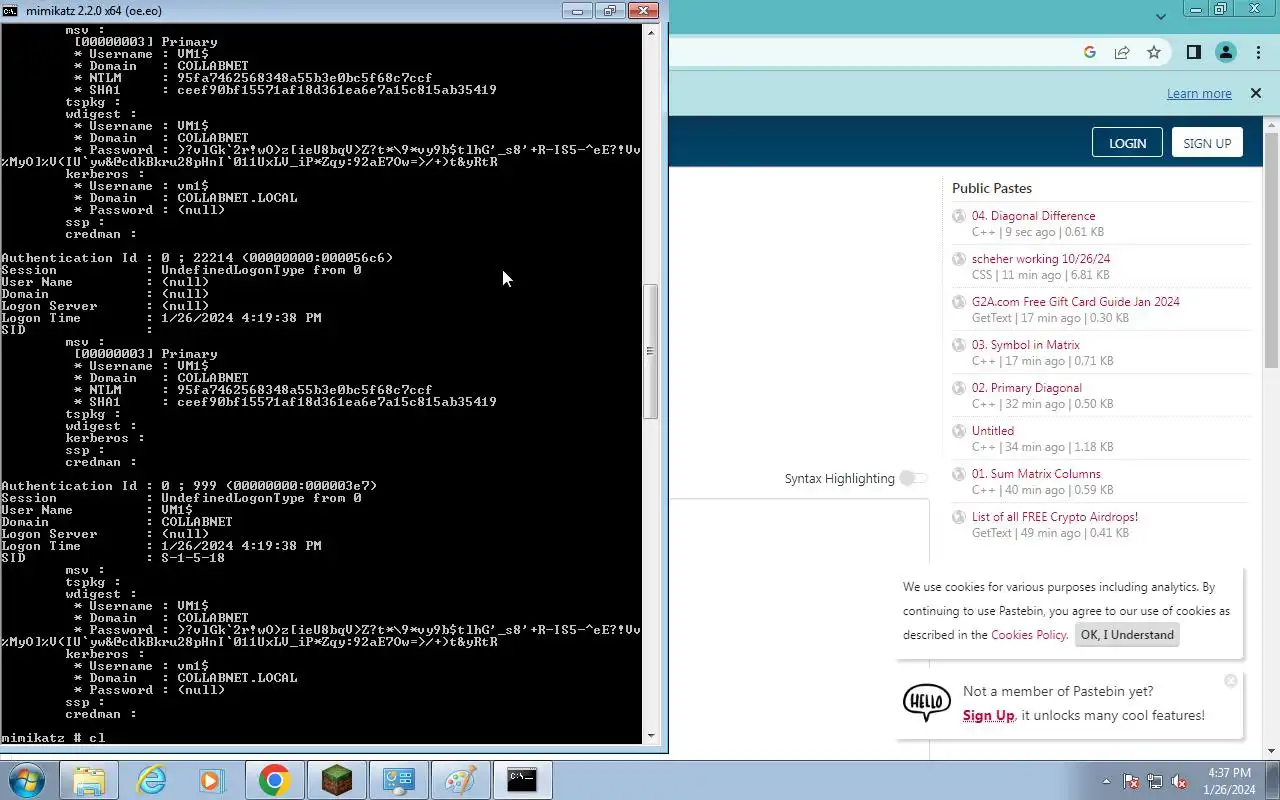Screen dimensions: 1280x800
Task: Click the globe icon beside 02. Primary Diagonal
Action: pyautogui.click(x=959, y=388)
